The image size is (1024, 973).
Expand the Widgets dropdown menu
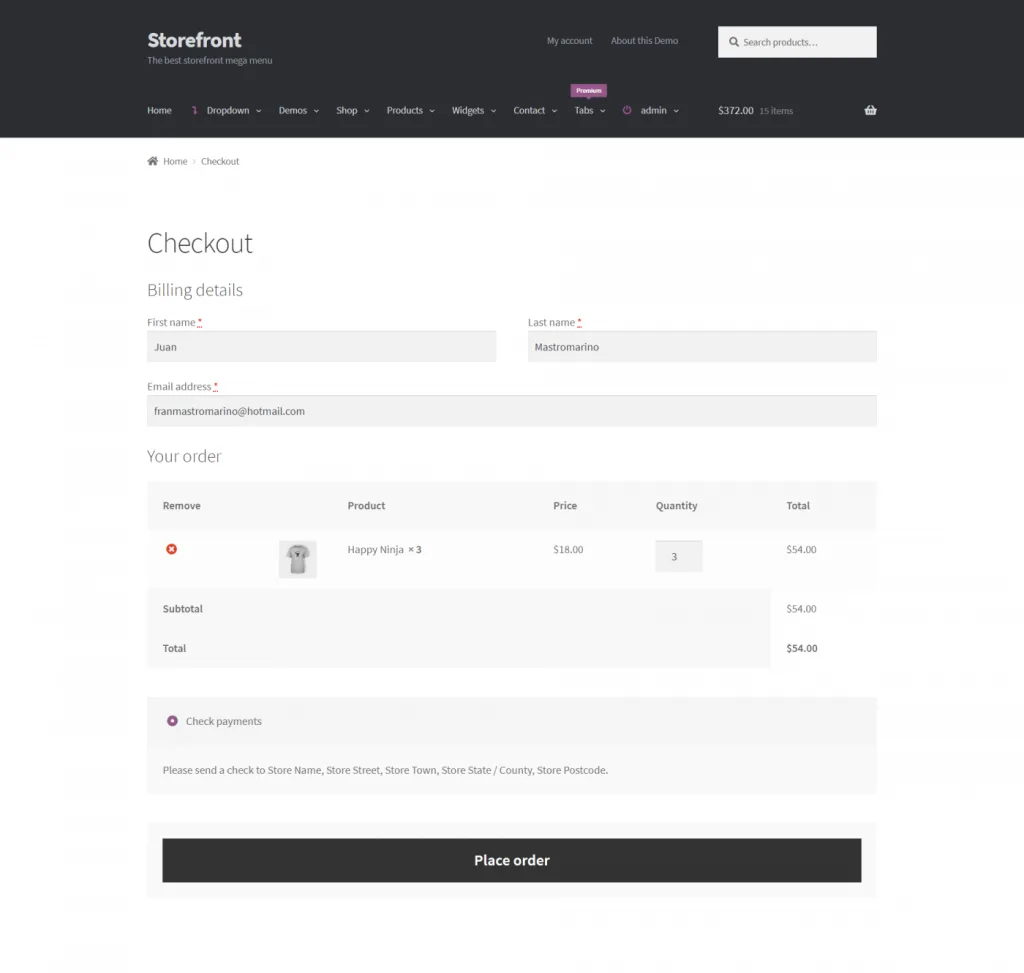(473, 110)
